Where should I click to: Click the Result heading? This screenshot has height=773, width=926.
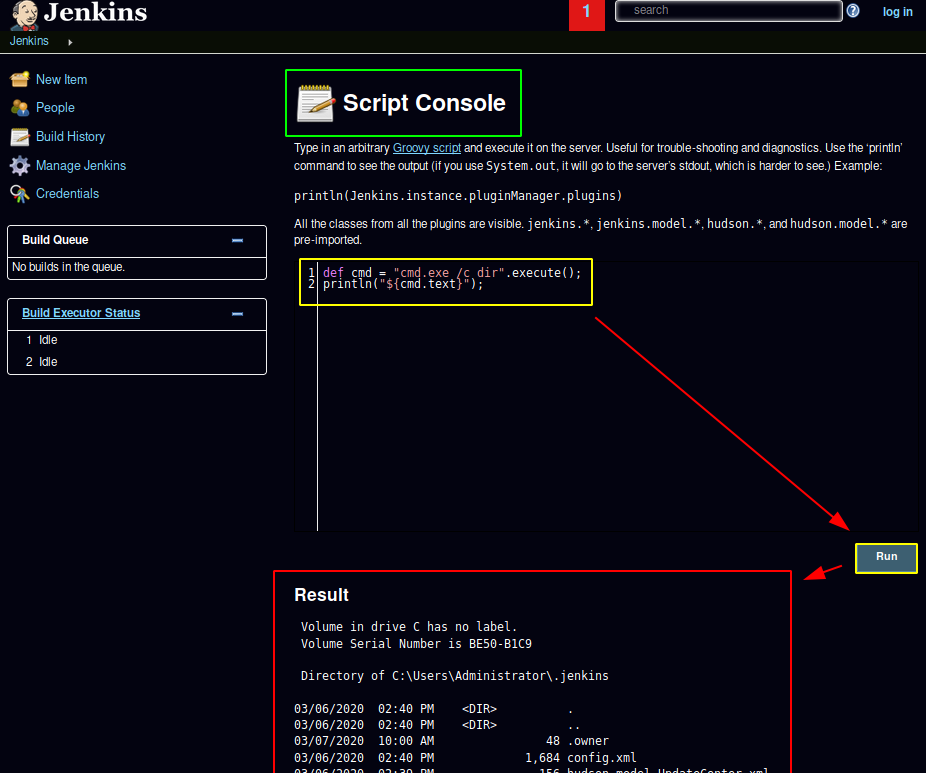pos(321,595)
